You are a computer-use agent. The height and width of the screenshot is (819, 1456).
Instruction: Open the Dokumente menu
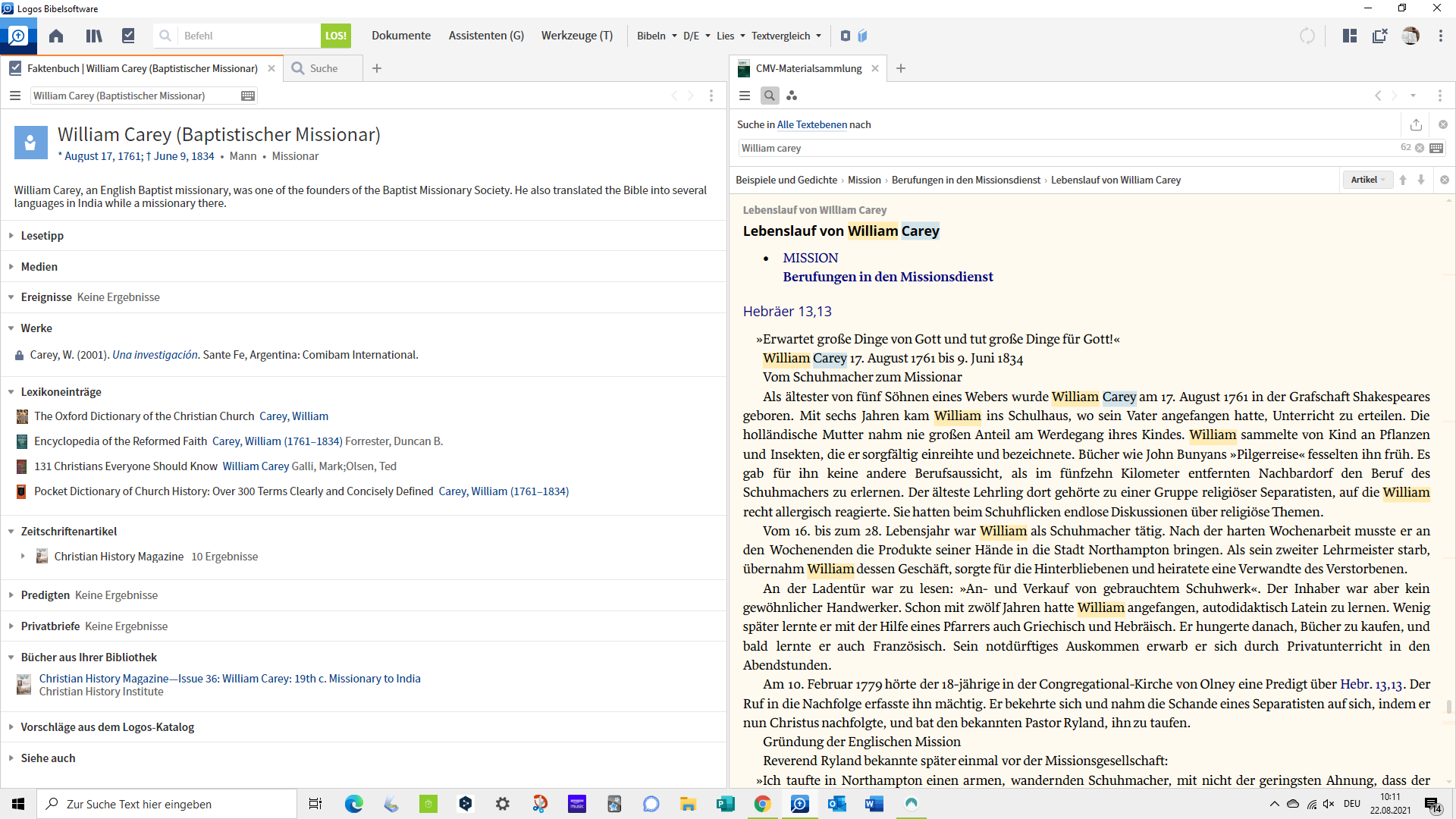pyautogui.click(x=401, y=36)
